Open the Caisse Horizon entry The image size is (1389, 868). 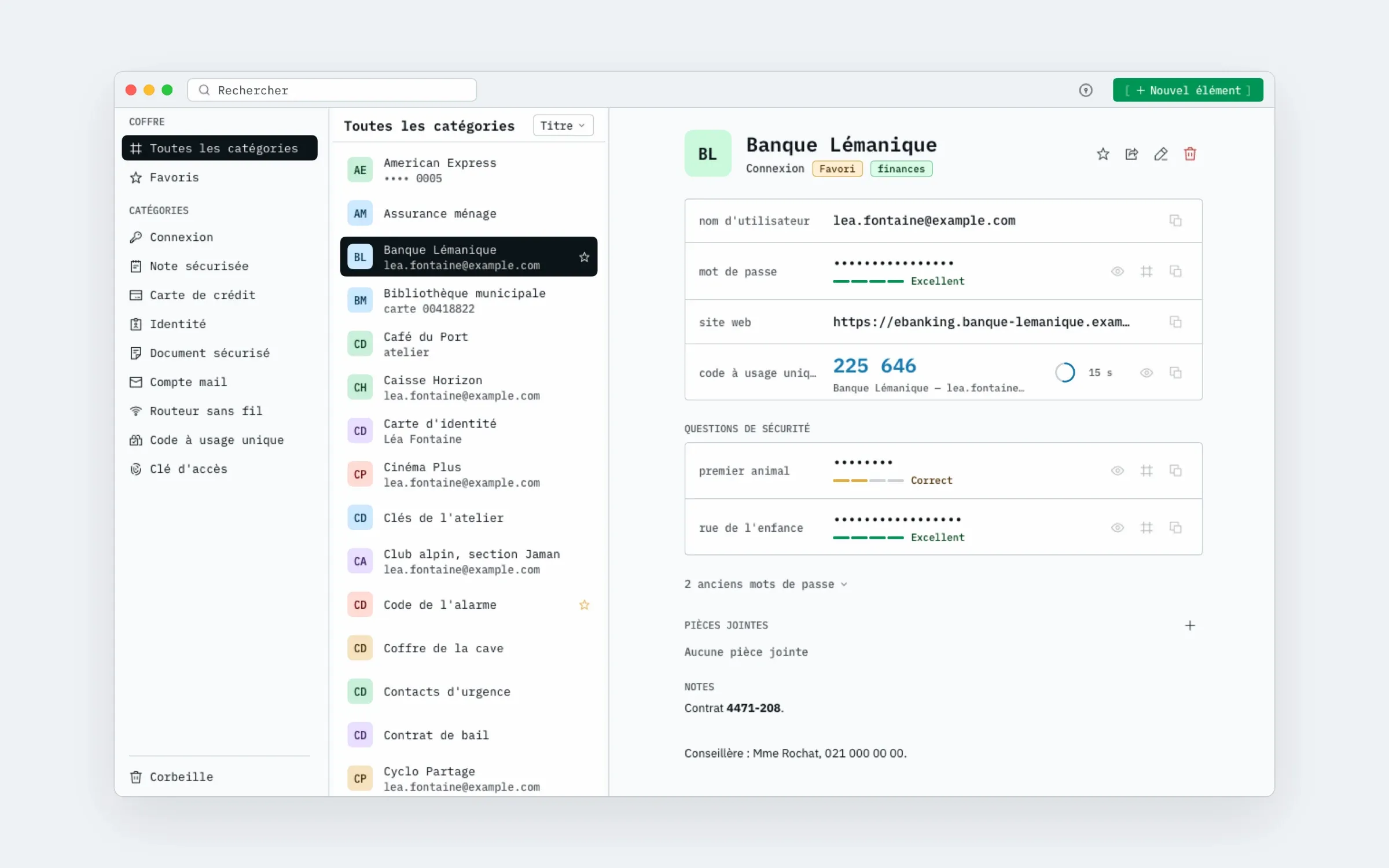point(469,387)
